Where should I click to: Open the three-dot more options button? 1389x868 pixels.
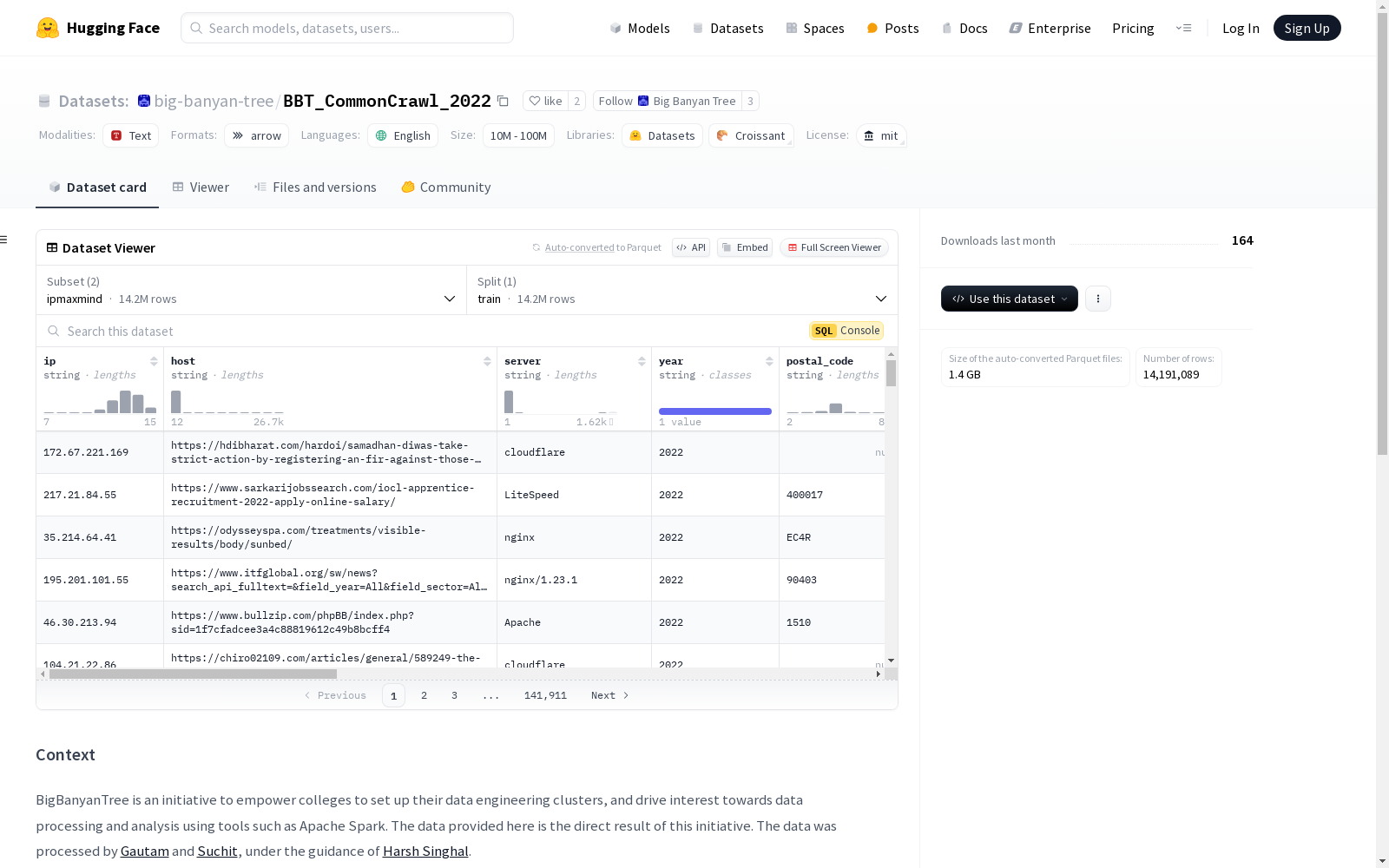coord(1098,299)
